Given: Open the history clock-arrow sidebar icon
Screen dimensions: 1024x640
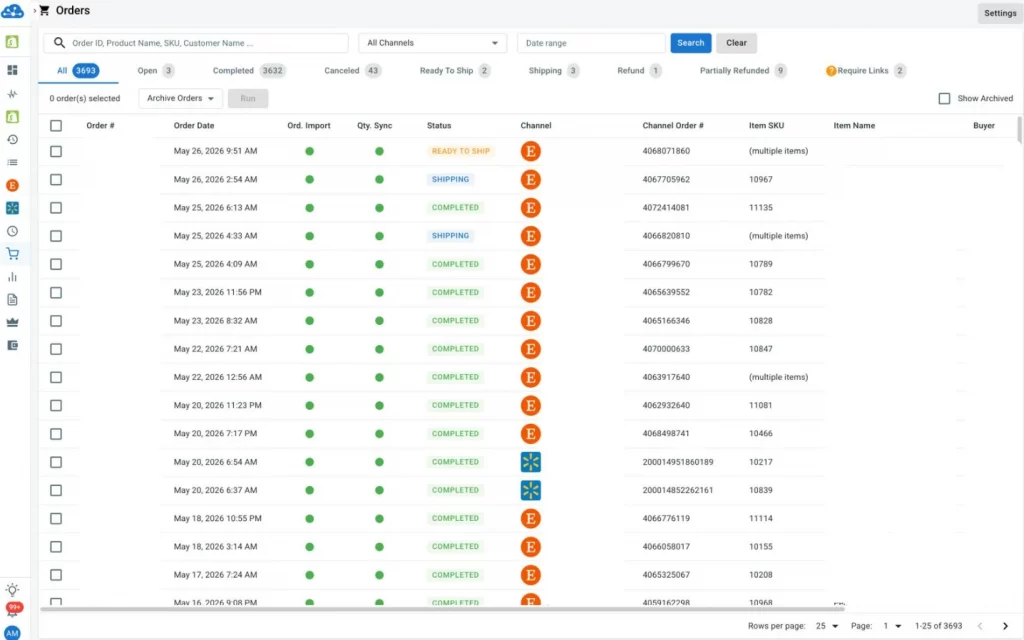Looking at the screenshot, I should pyautogui.click(x=12, y=139).
